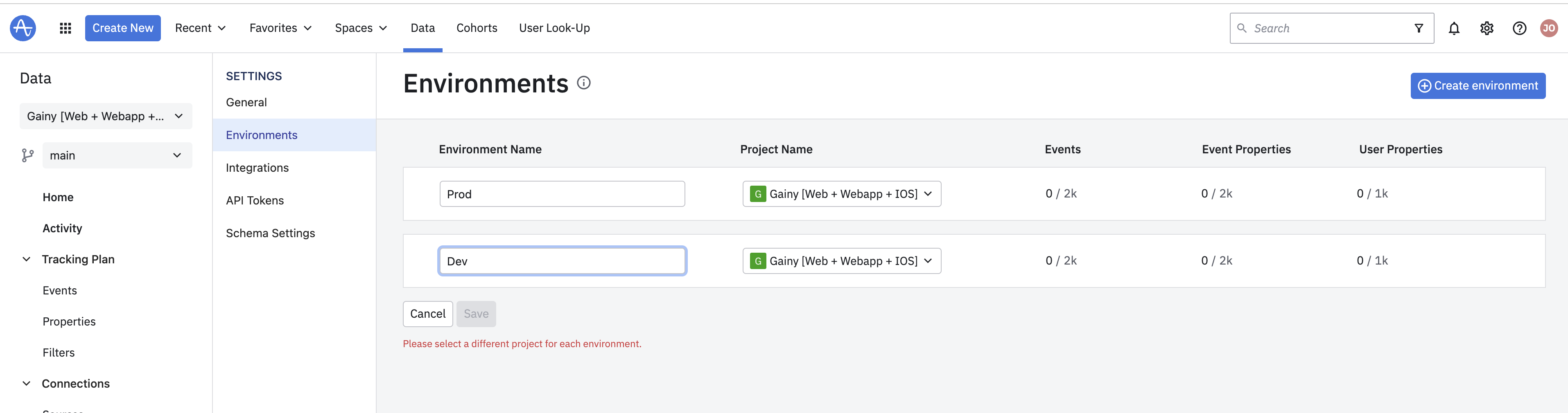
Task: Collapse the Tracking Plan section
Action: (x=27, y=259)
